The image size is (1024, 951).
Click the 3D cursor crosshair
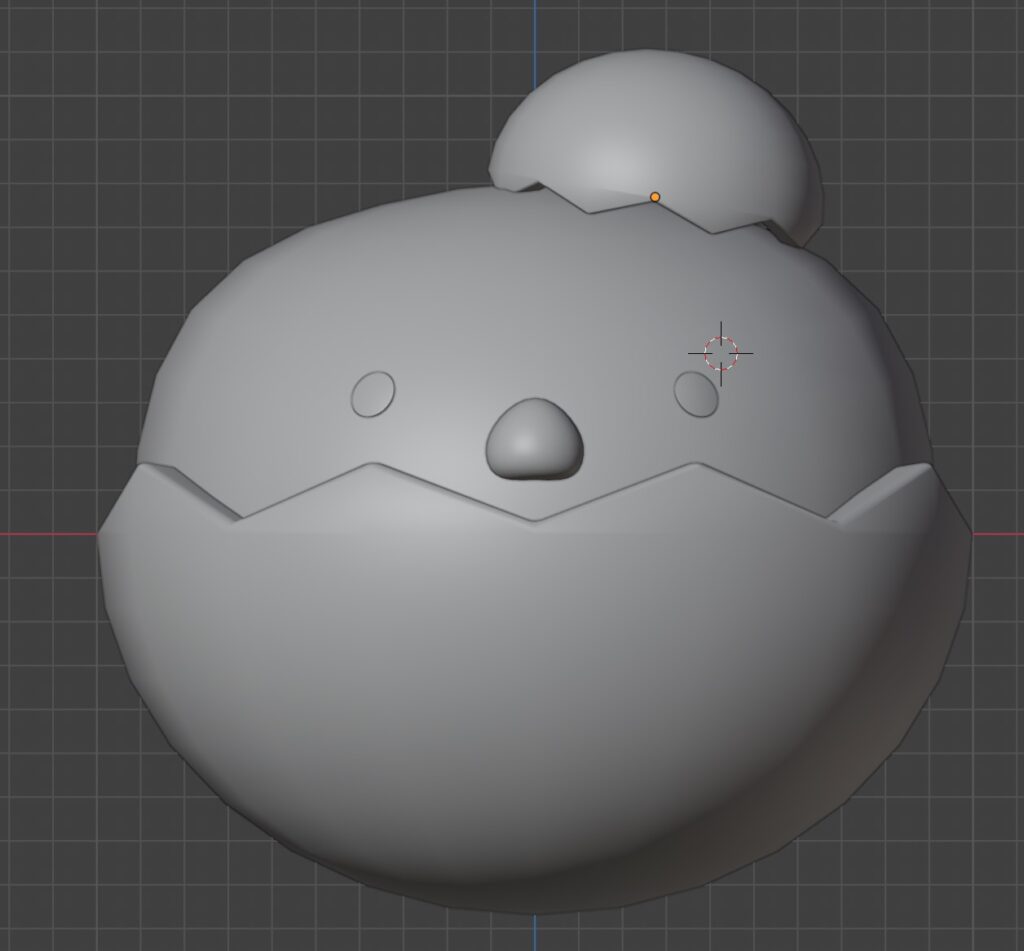pos(720,352)
